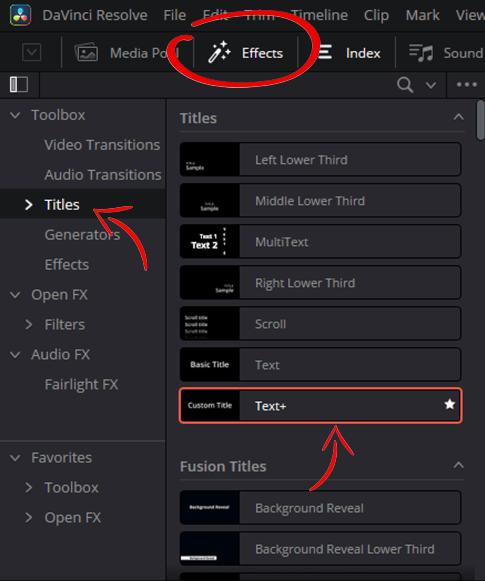The image size is (485, 581).
Task: Select Background Reveal Fusion title
Action: (320, 508)
